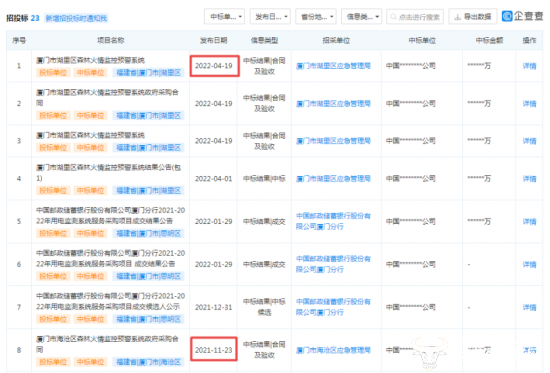Click 中标单位 tag in row 7
Viewport: 550px width, 373px height.
(90, 319)
